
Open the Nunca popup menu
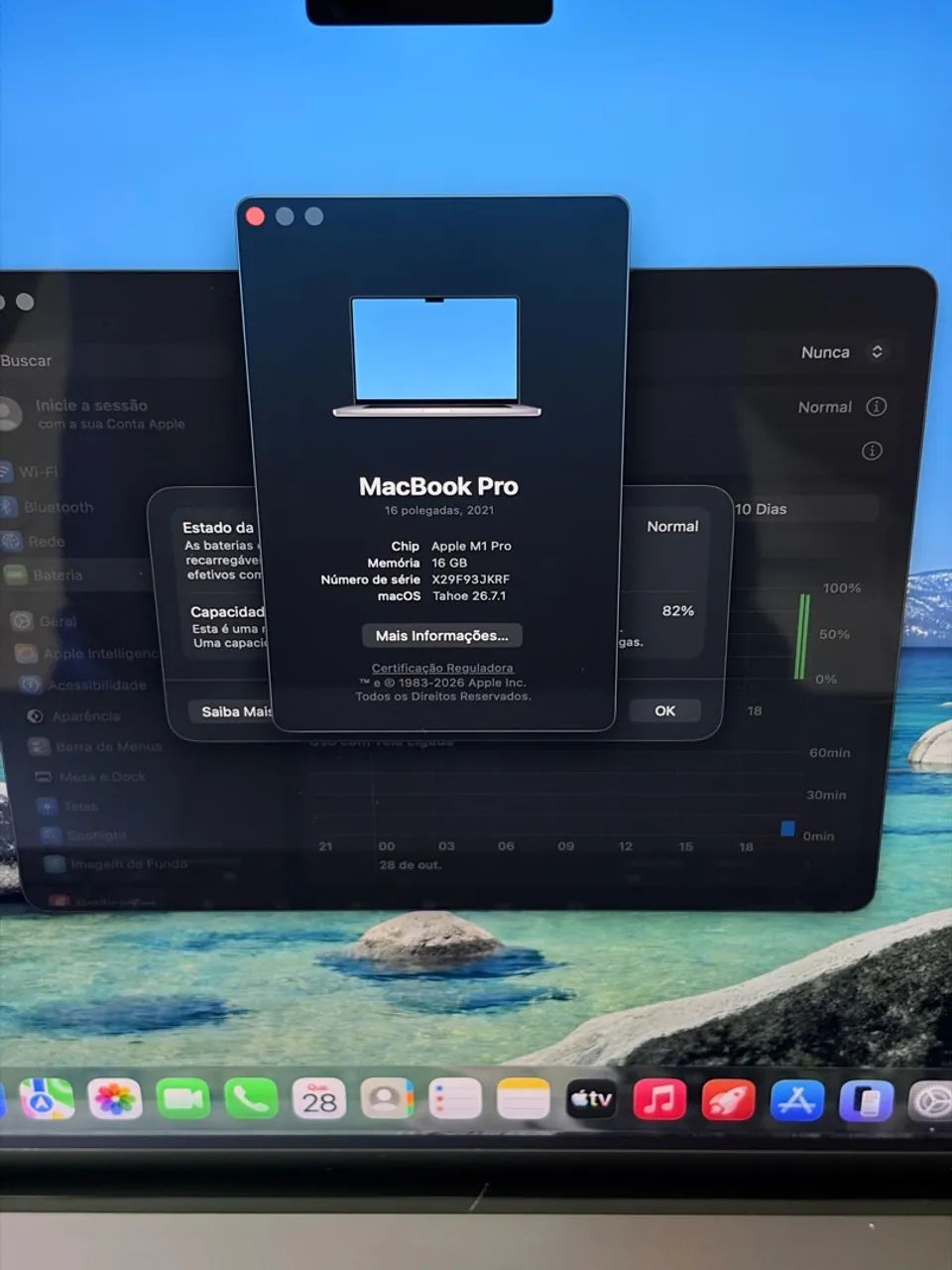(843, 352)
